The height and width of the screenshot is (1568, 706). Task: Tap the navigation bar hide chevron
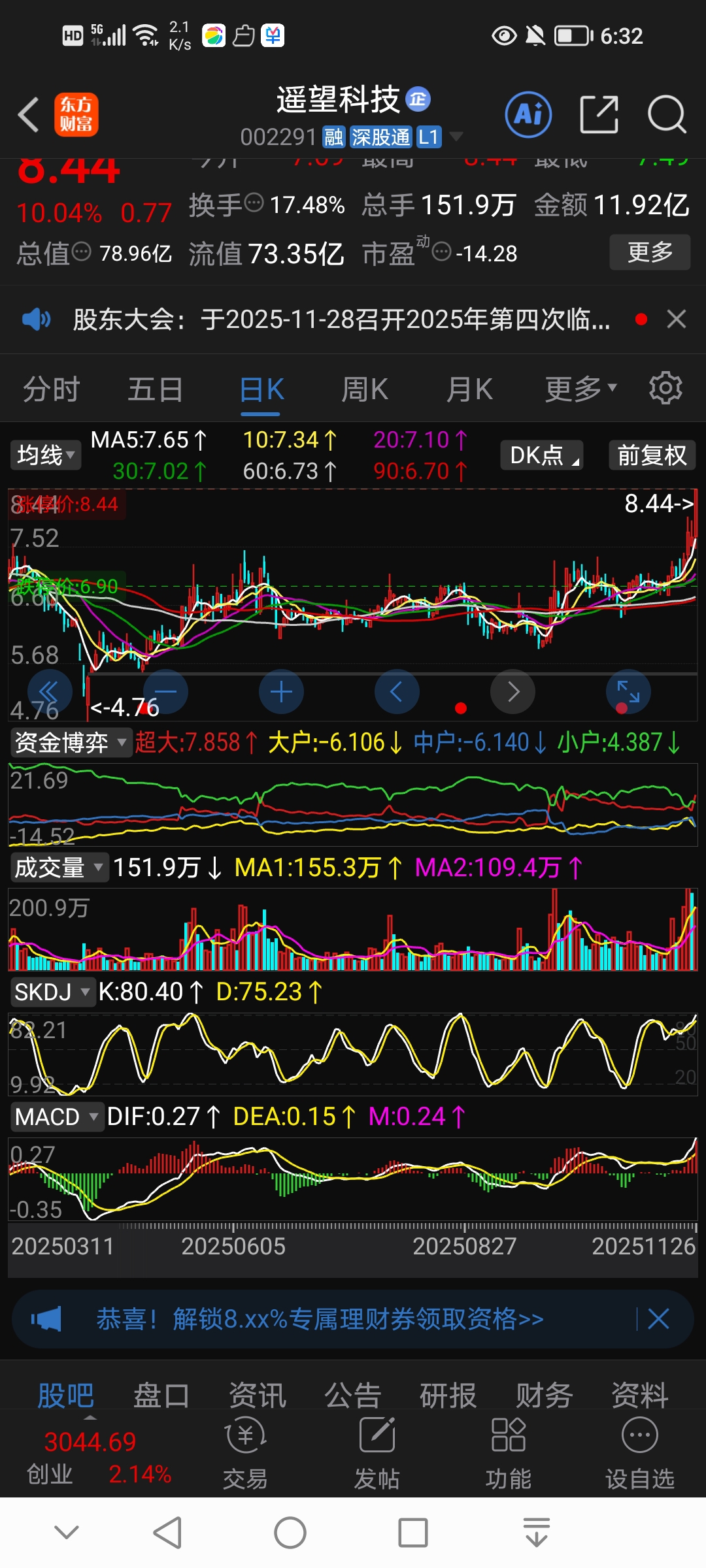pyautogui.click(x=67, y=1532)
